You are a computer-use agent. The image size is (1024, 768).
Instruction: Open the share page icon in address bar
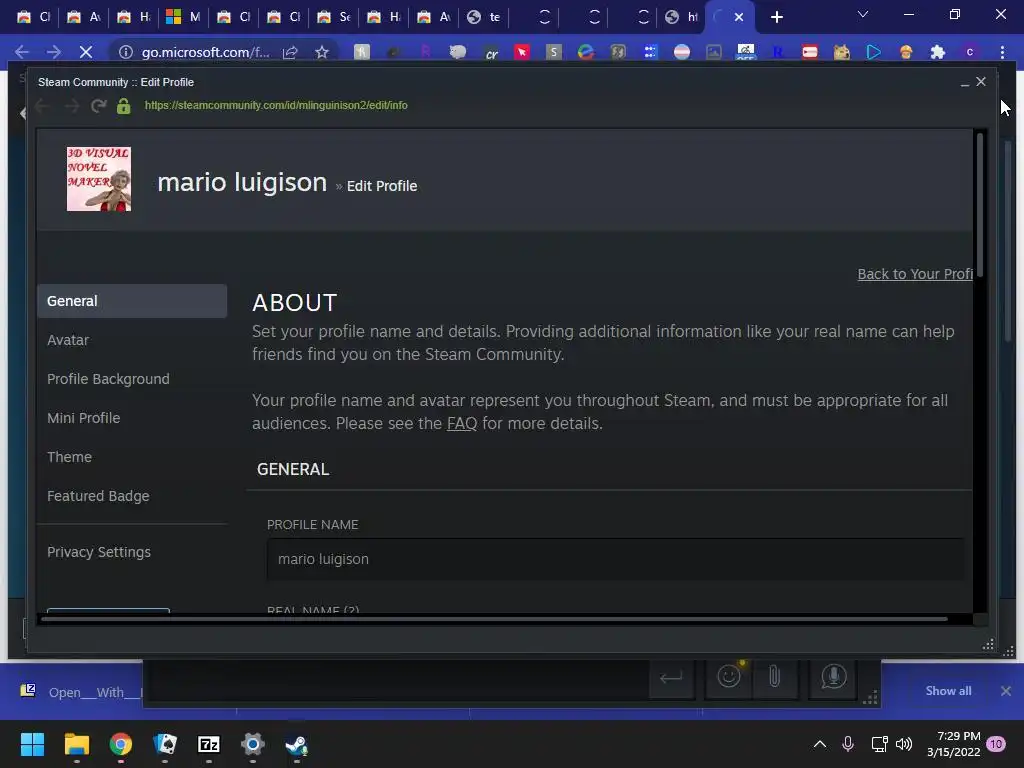pyautogui.click(x=290, y=52)
